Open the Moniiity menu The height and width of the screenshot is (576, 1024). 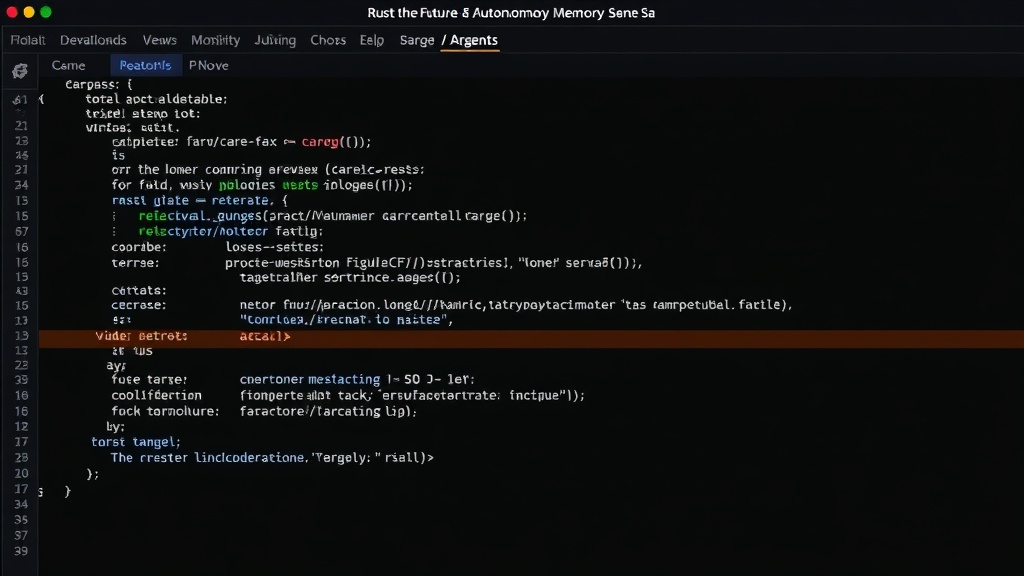tap(216, 40)
